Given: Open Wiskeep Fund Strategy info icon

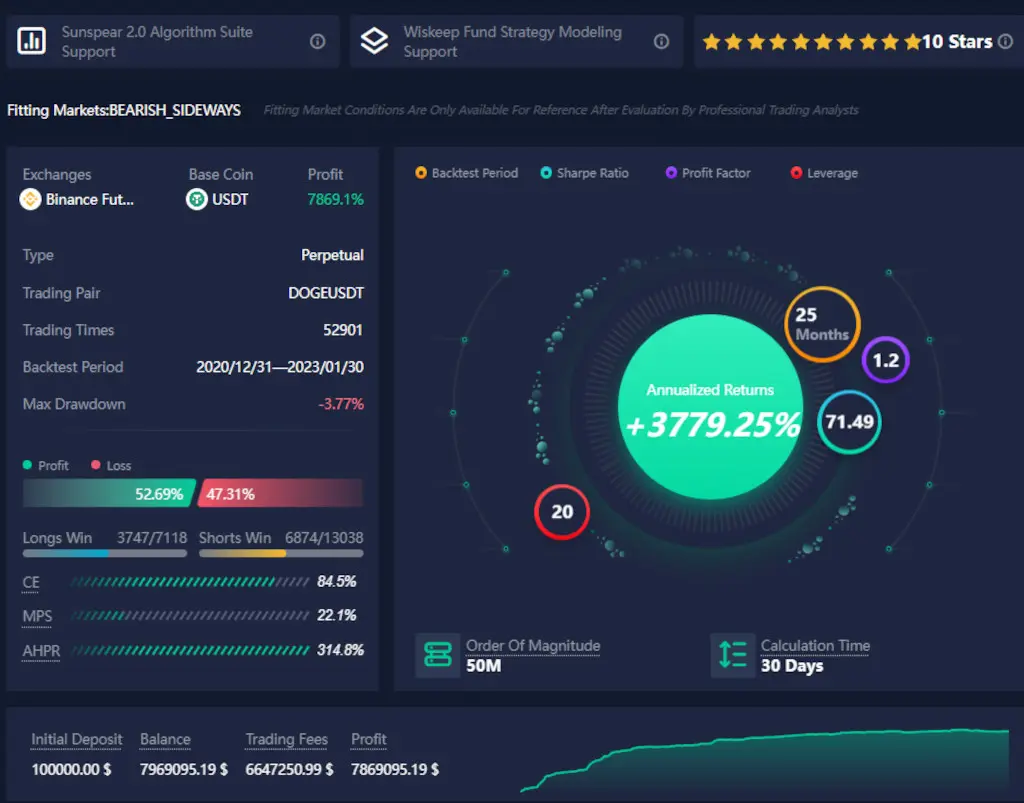Looking at the screenshot, I should pos(661,41).
